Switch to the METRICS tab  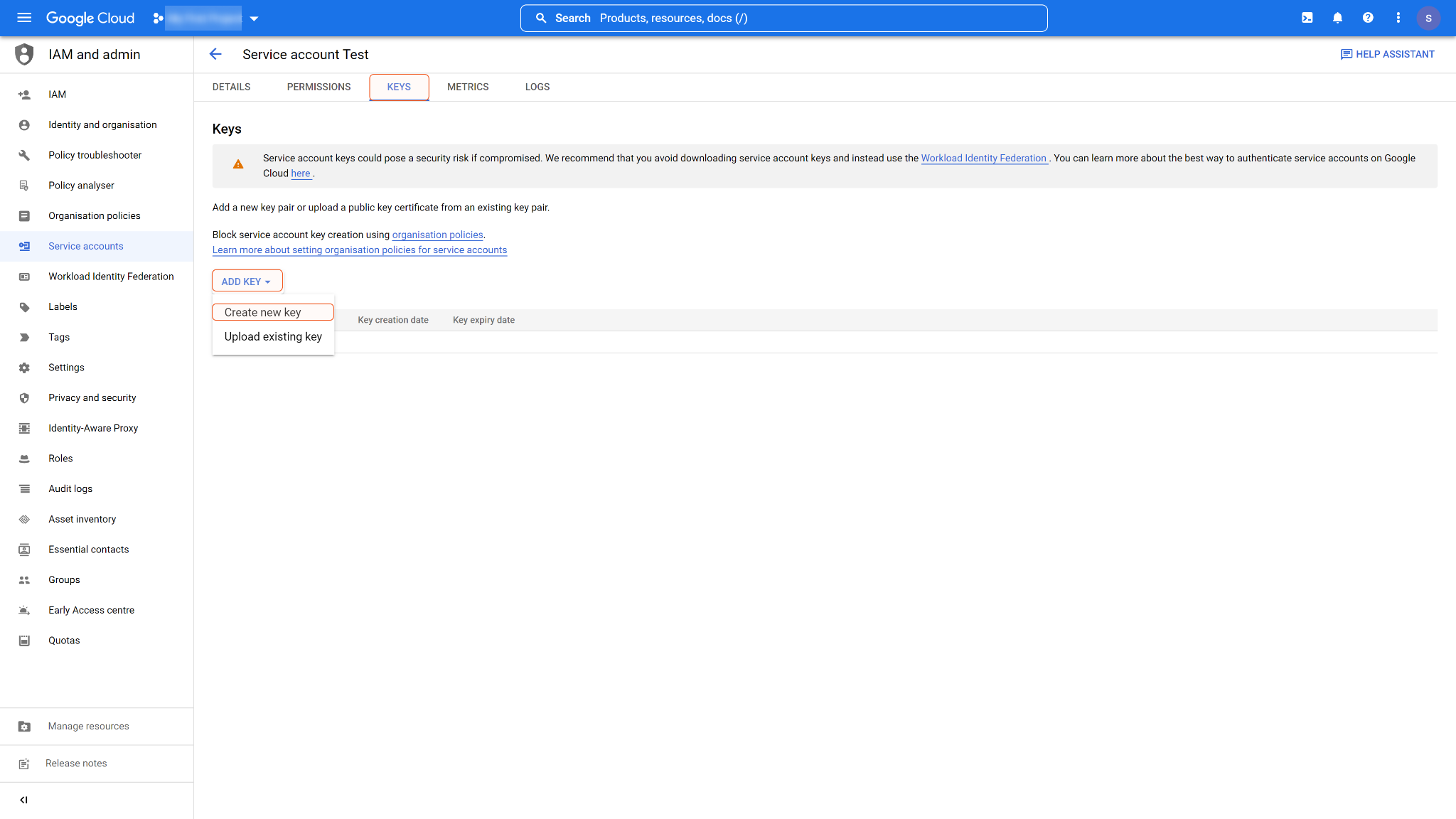point(468,87)
